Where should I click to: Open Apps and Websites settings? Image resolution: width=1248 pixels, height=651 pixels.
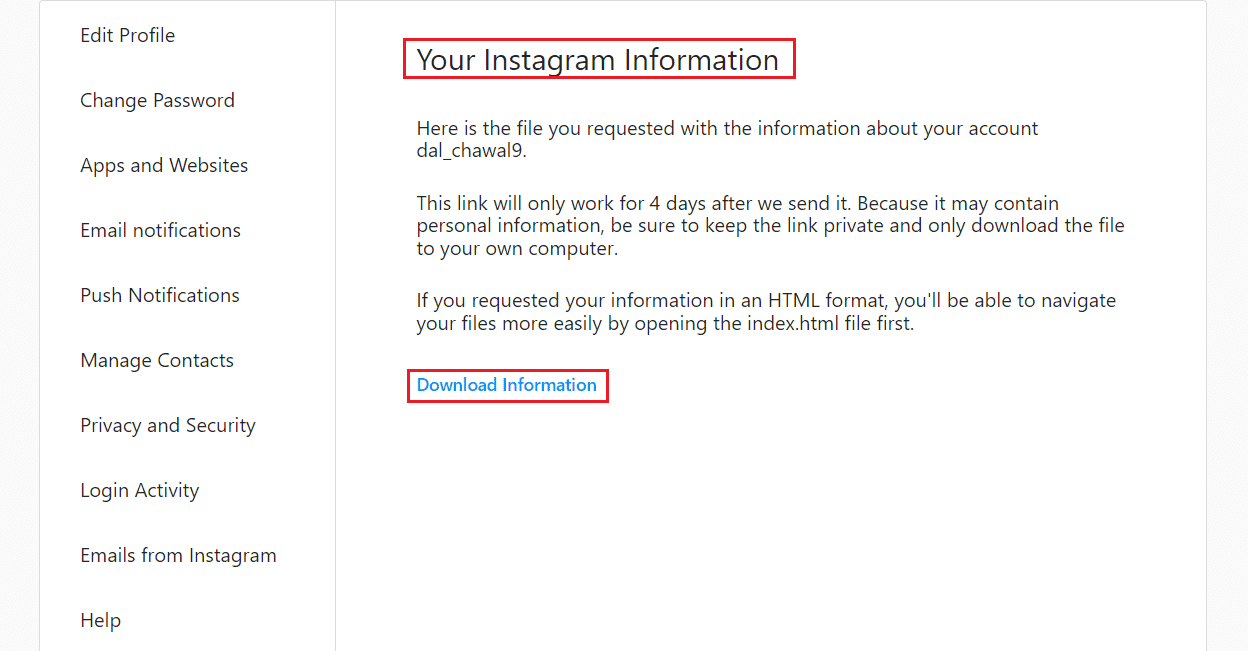164,166
